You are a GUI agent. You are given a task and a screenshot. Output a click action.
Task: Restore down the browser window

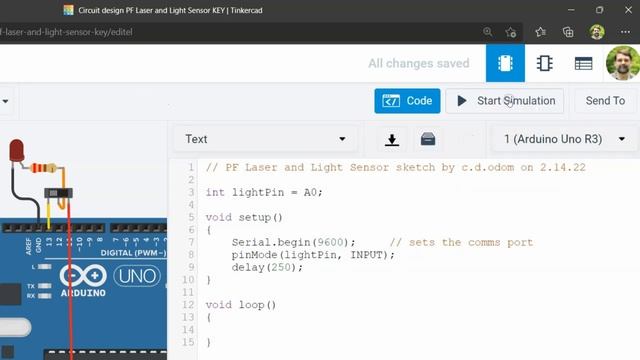[599, 10]
